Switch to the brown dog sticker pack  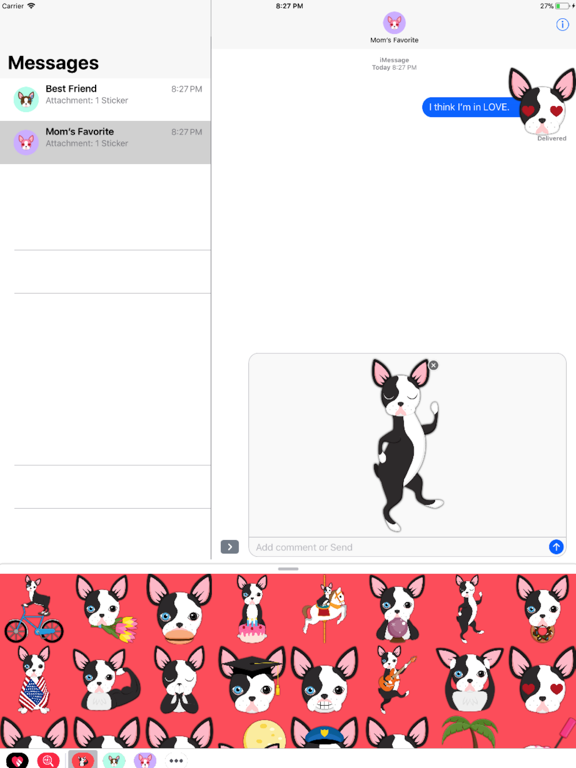click(x=114, y=760)
